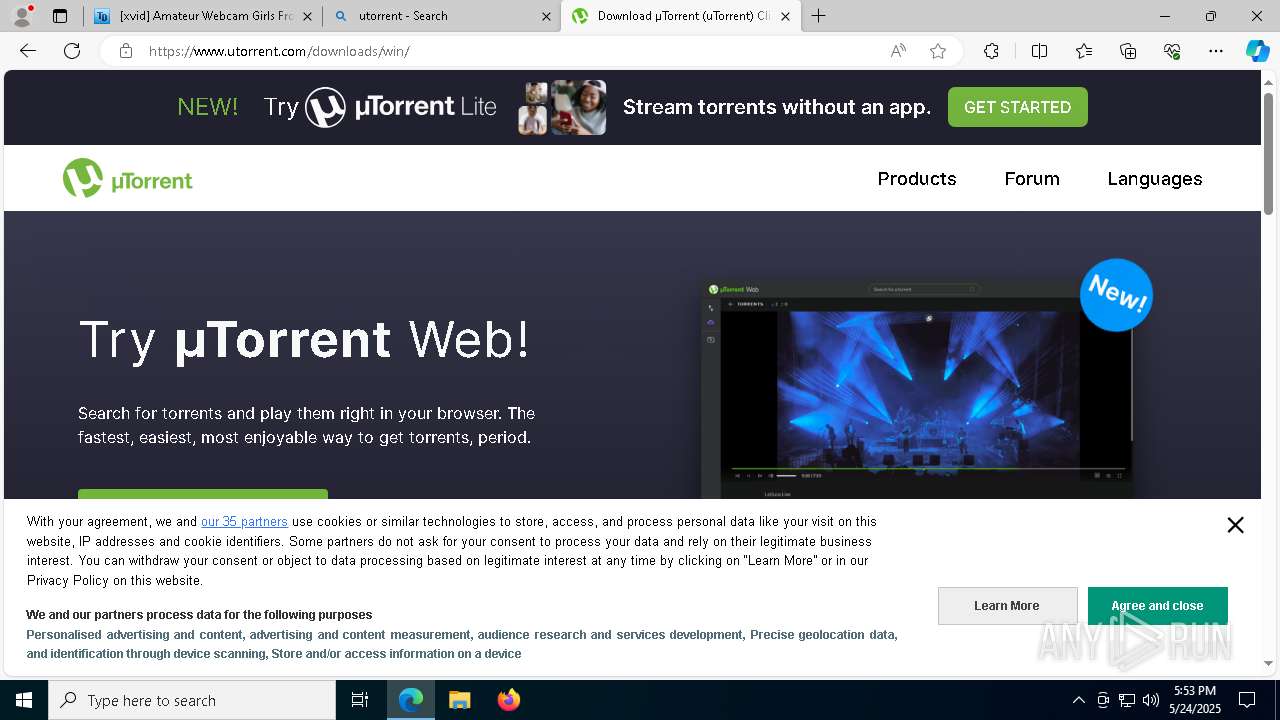Click the Stream torrents without an app text

[777, 107]
